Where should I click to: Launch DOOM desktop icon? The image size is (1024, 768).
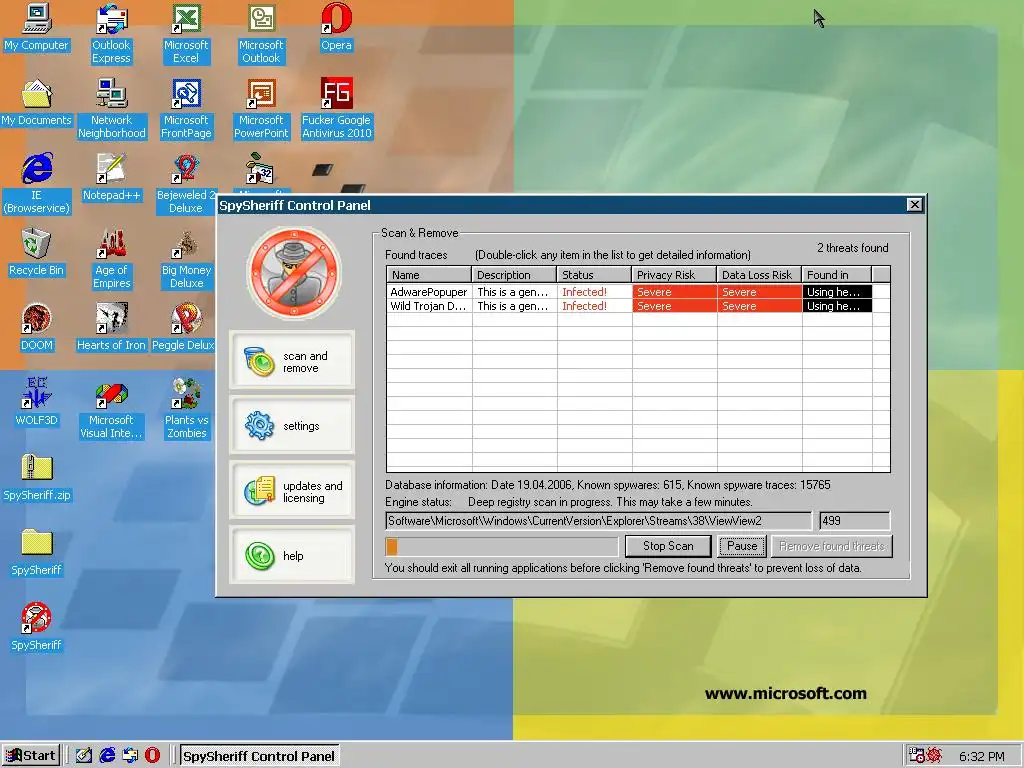click(x=36, y=327)
